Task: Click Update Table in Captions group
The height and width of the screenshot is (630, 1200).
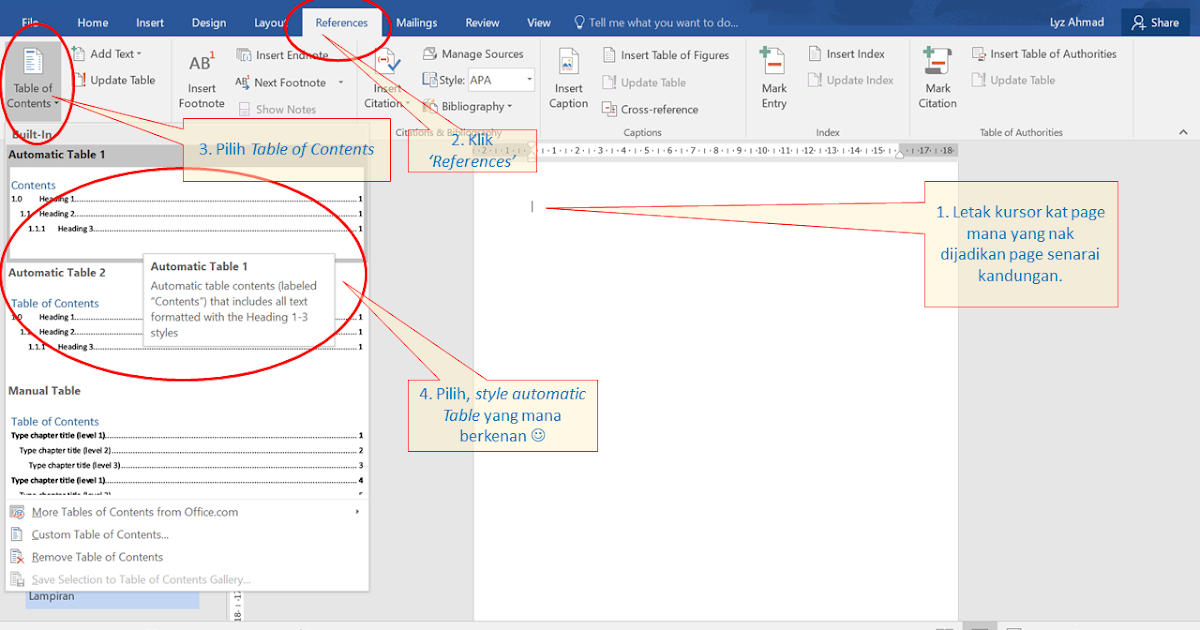Action: (x=644, y=83)
